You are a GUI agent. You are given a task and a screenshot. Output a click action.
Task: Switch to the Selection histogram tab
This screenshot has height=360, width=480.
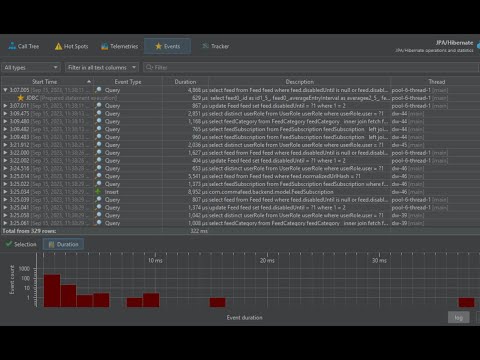click(x=21, y=244)
